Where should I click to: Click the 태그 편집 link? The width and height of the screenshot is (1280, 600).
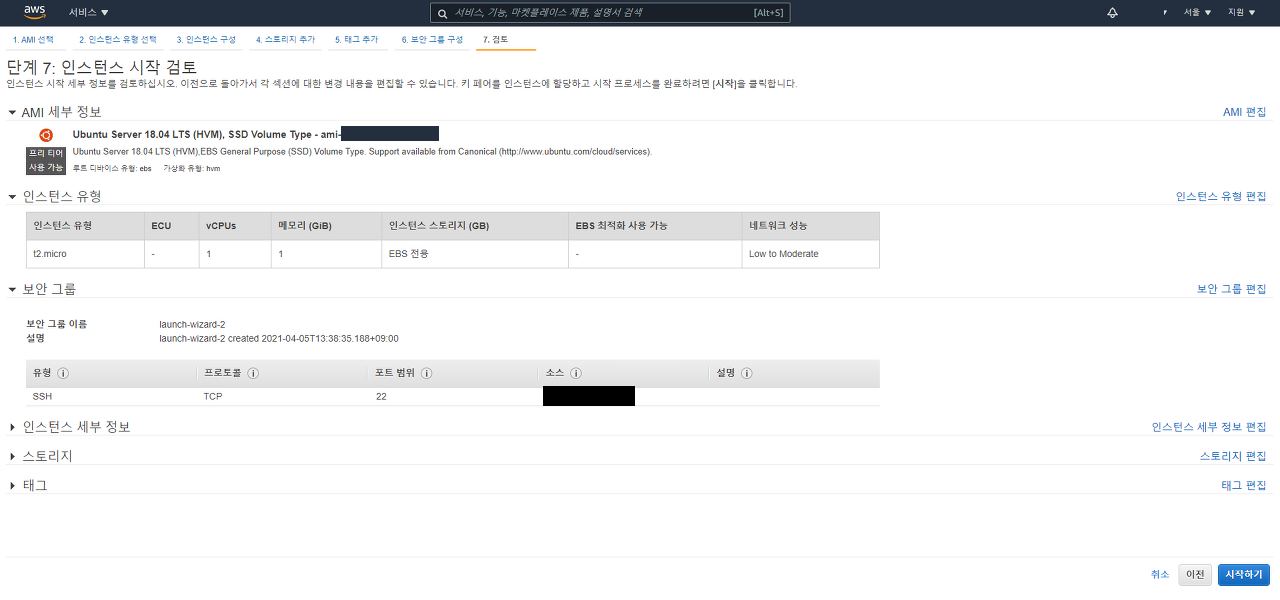(1244, 485)
